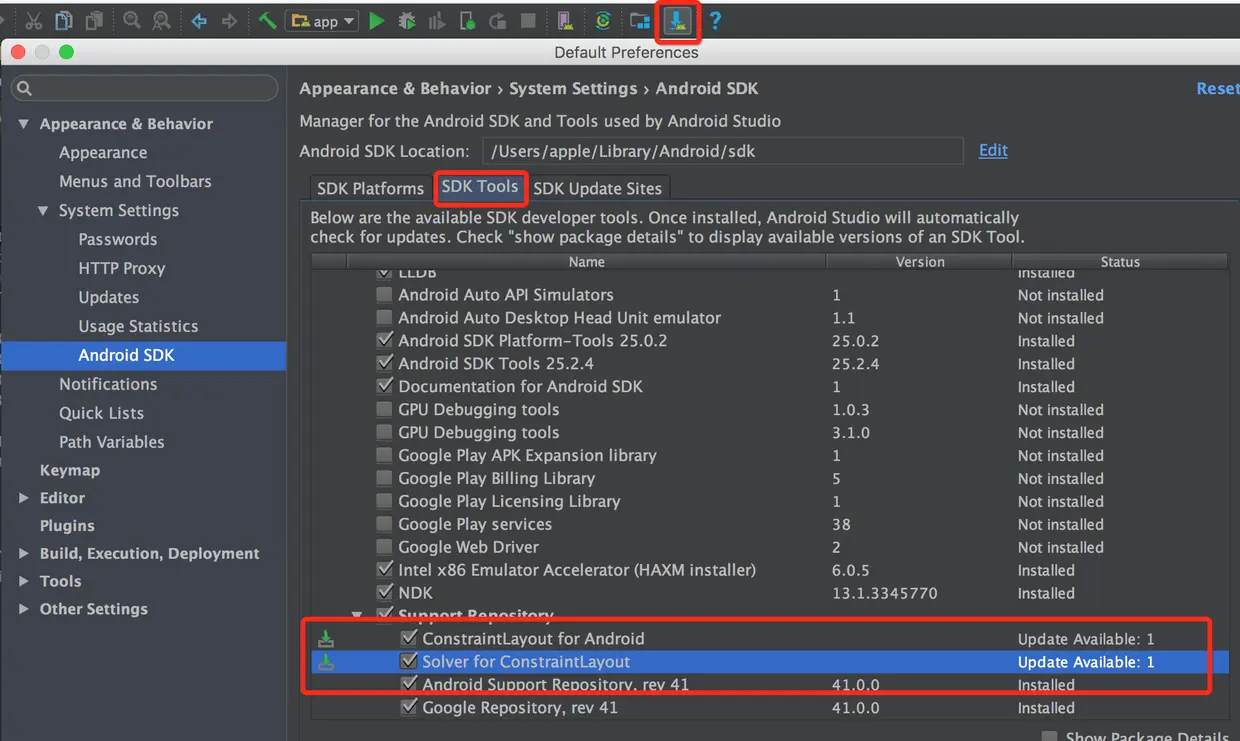The height and width of the screenshot is (741, 1240).
Task: Click the Reset link at top right
Action: 1218,89
